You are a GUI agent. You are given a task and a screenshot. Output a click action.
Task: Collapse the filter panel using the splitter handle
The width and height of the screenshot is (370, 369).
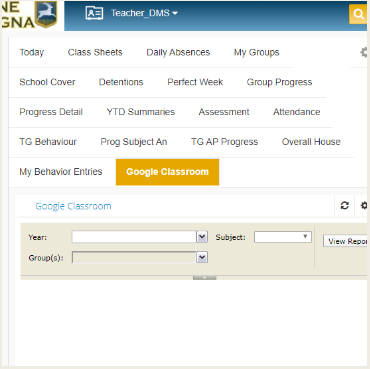[204, 277]
